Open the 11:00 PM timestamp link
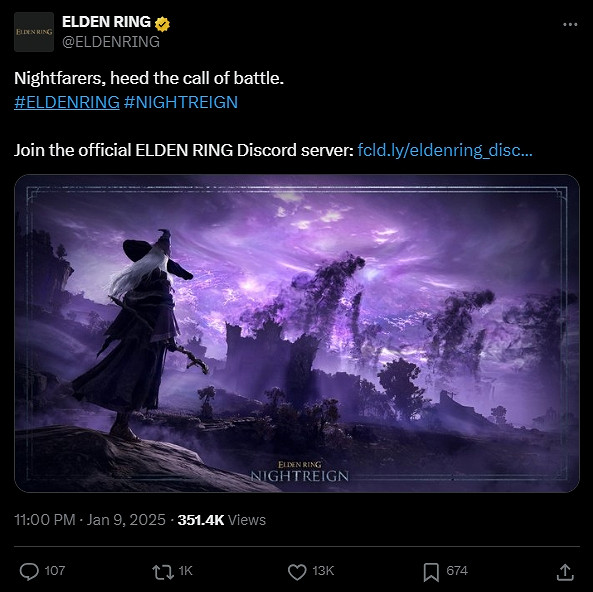Screen dimensions: 593x592 point(90,520)
